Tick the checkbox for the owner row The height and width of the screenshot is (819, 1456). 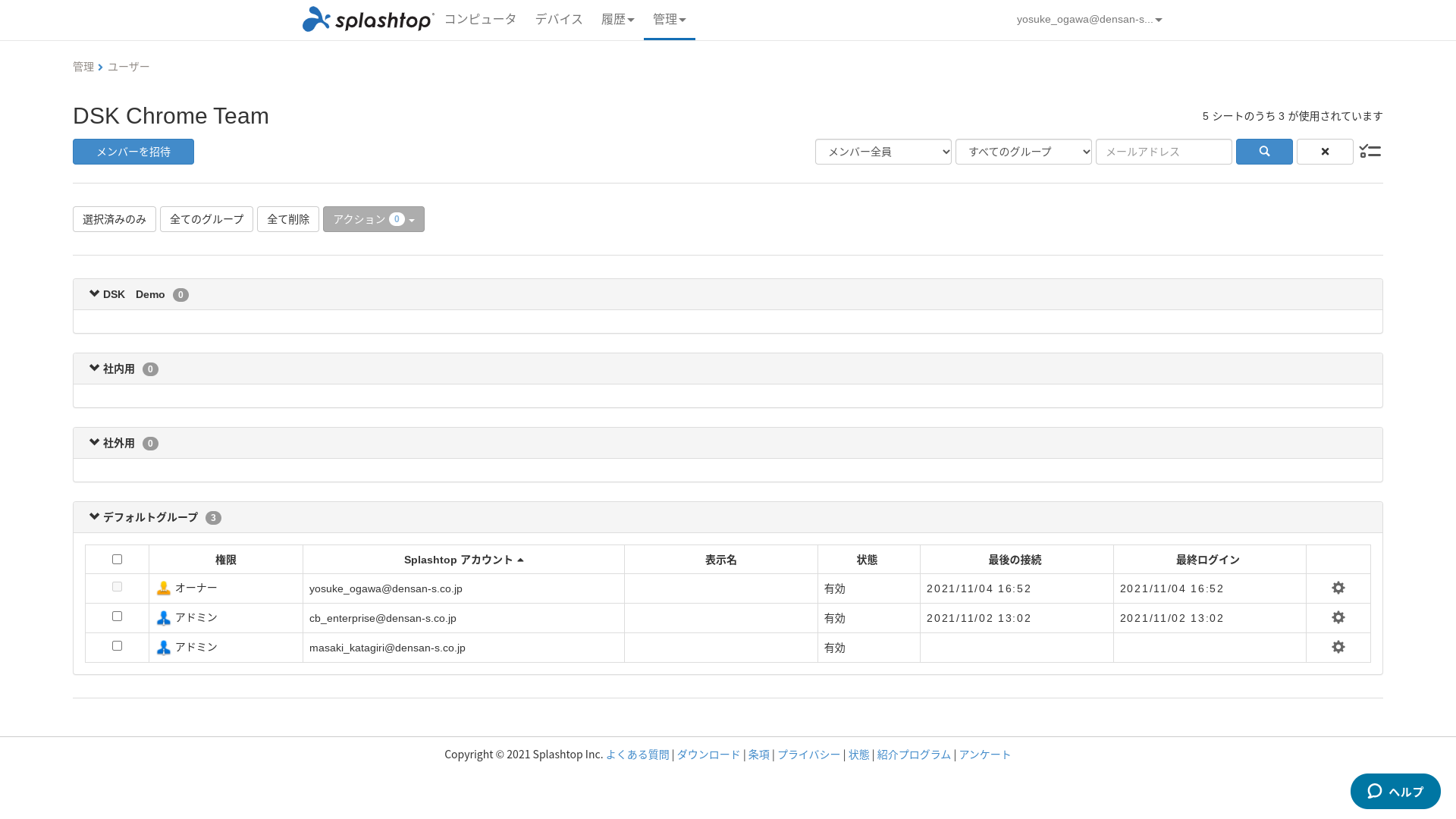tap(117, 586)
